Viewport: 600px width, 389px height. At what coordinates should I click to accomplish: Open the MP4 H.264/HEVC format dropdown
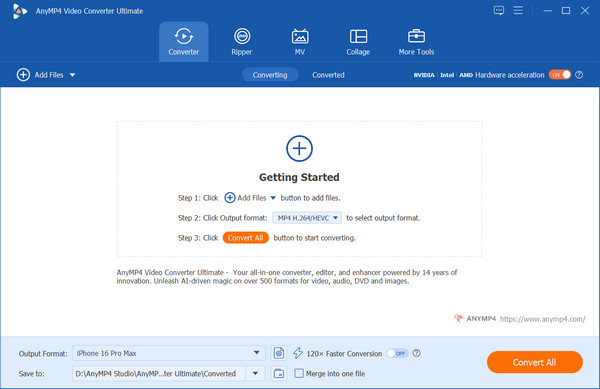click(307, 218)
